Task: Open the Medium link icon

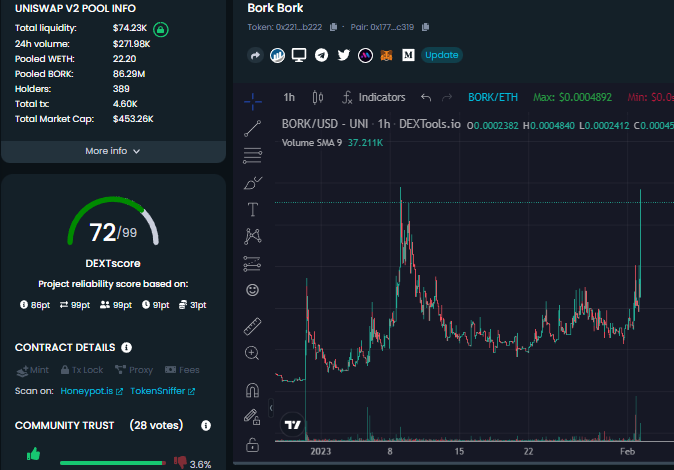Action: (x=408, y=55)
